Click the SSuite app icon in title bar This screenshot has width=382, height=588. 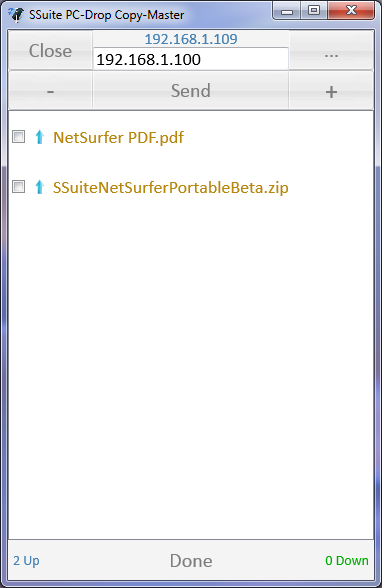click(16, 15)
